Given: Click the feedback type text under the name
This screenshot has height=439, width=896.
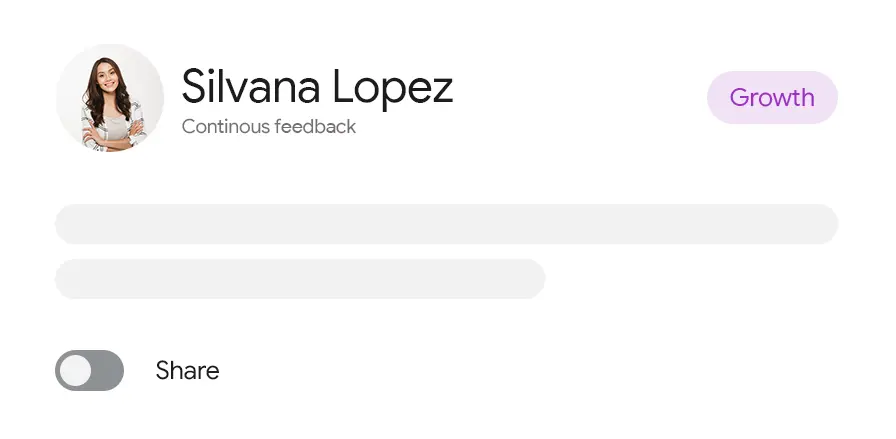Looking at the screenshot, I should [269, 127].
